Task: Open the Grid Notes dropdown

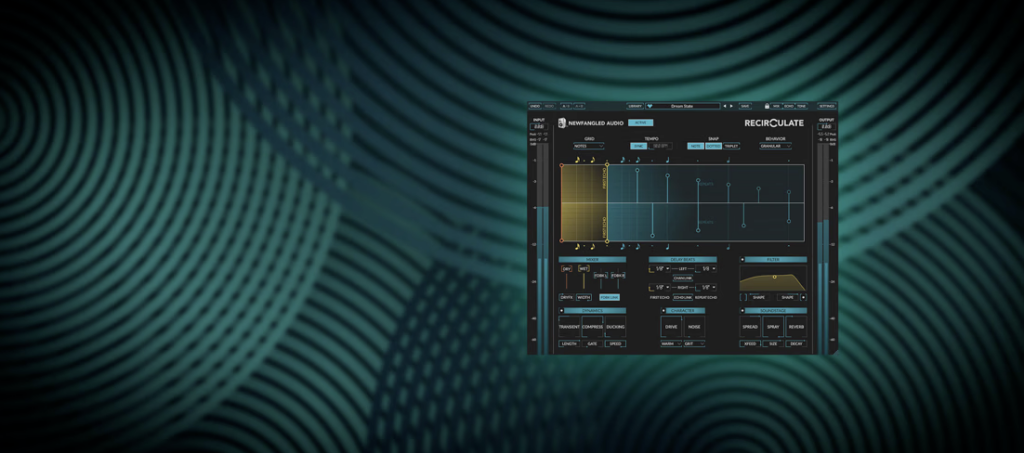Action: tap(589, 146)
